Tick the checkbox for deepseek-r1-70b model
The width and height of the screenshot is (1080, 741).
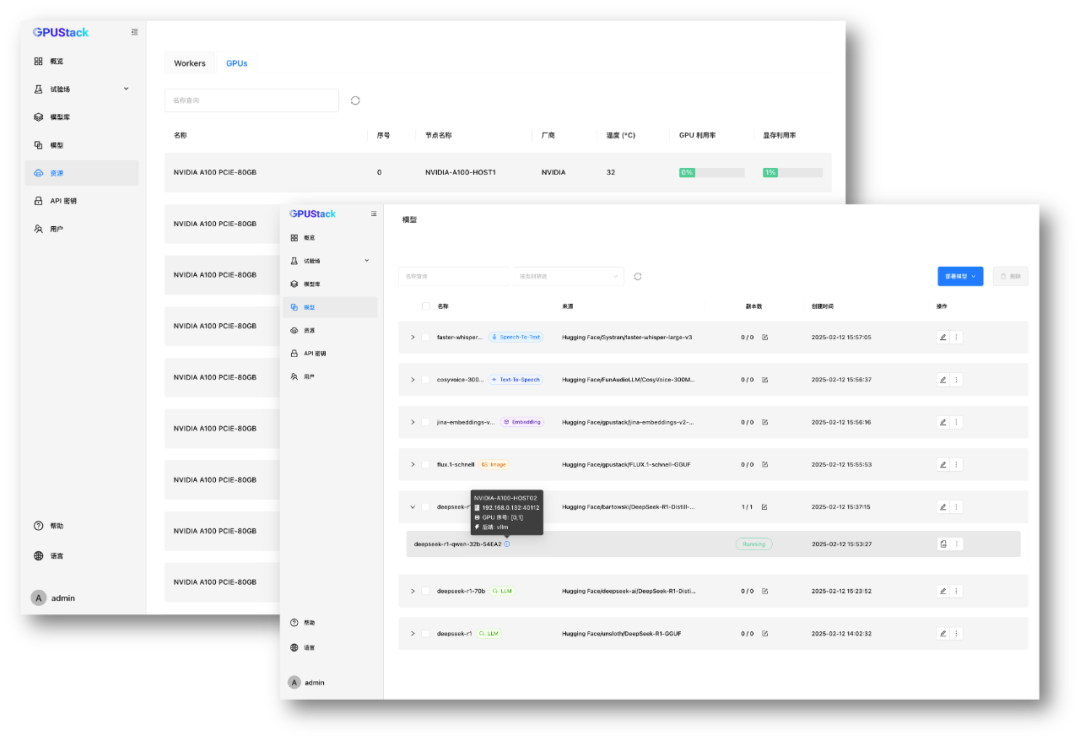point(426,591)
